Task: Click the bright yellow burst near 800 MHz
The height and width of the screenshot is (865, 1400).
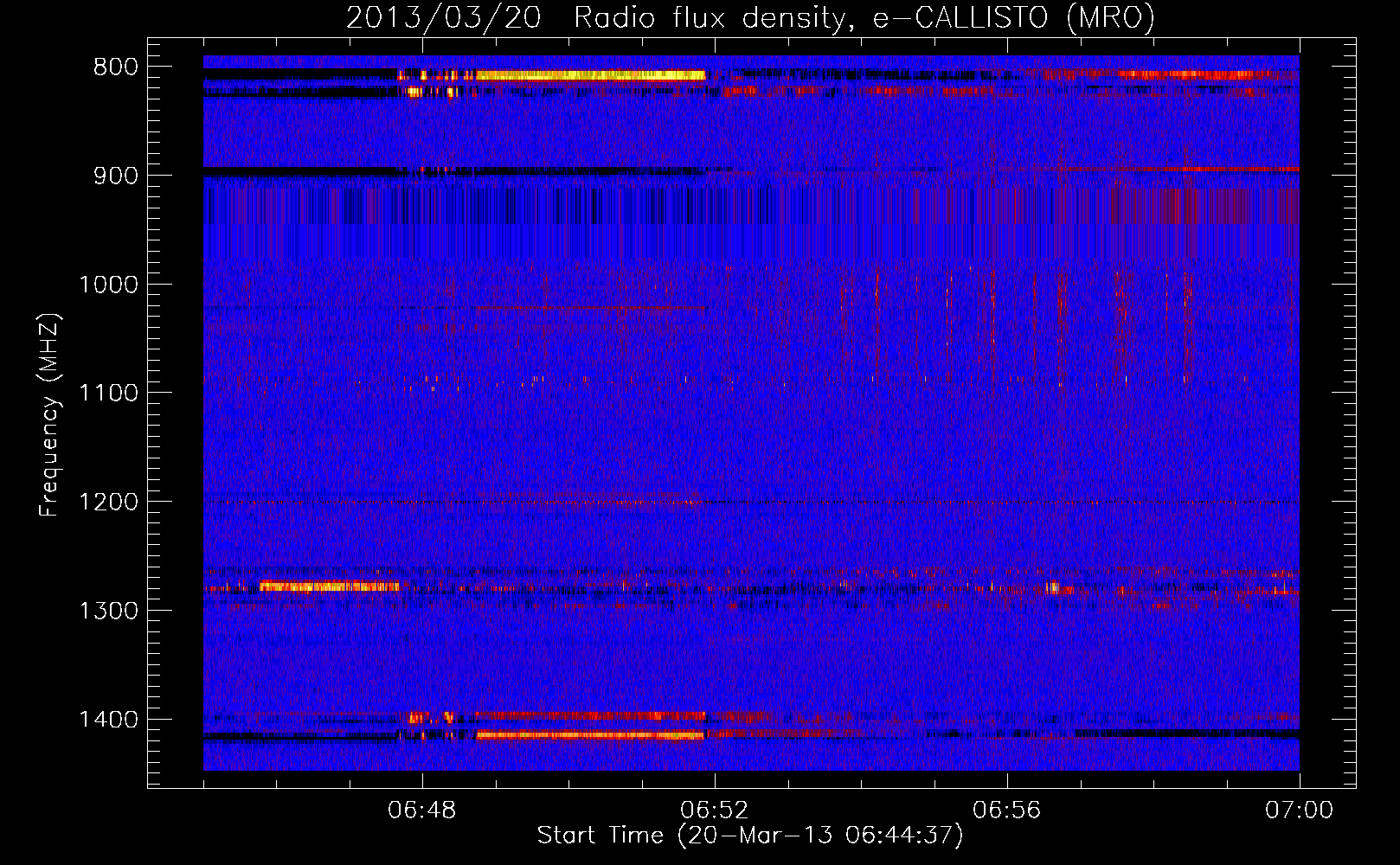Action: coord(590,75)
